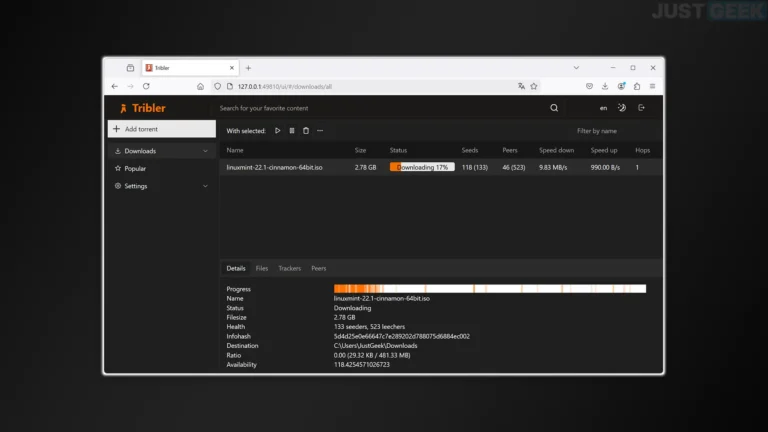Switch to the Files tab

click(262, 268)
